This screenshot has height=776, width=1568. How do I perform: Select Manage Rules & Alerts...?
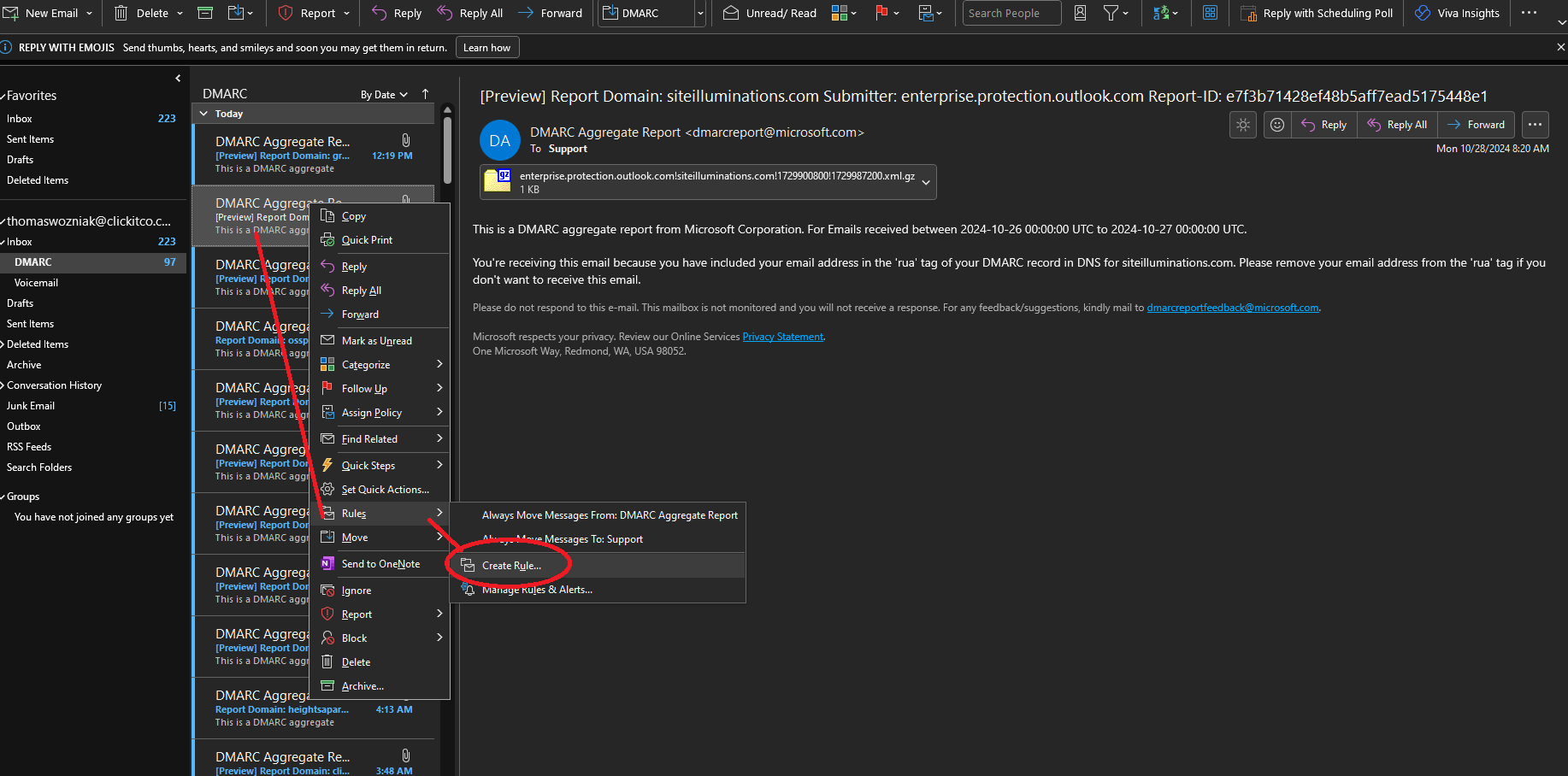tap(598, 590)
